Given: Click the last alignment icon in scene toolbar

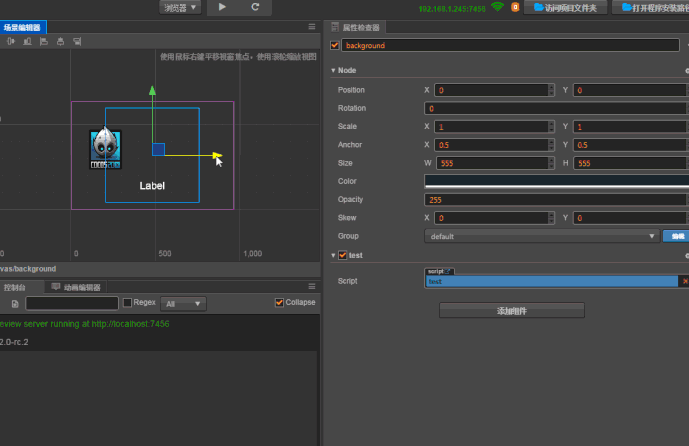Looking at the screenshot, I should tap(77, 42).
